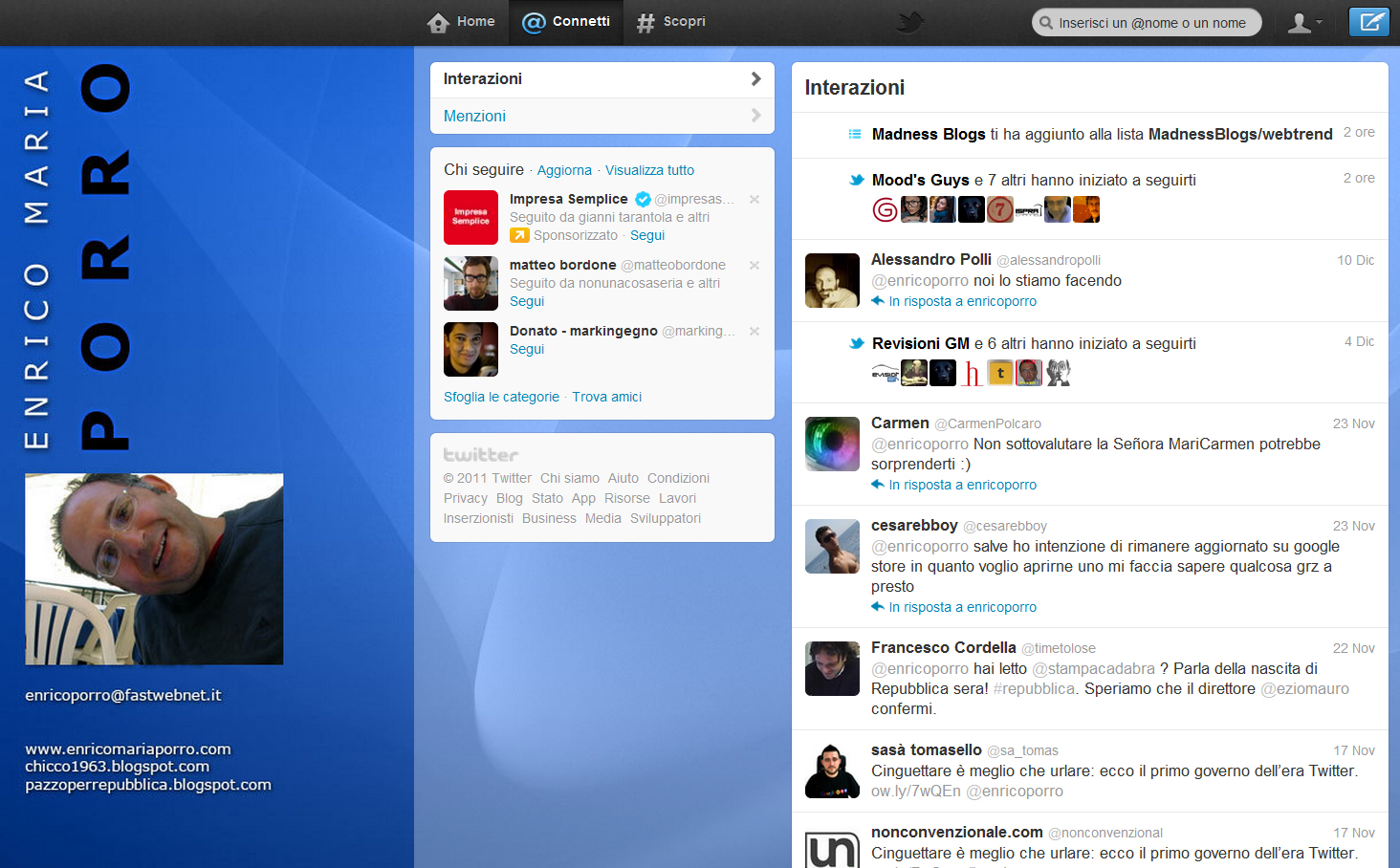Open Sfoglia le categorie link
This screenshot has width=1400, height=868.
click(x=501, y=397)
